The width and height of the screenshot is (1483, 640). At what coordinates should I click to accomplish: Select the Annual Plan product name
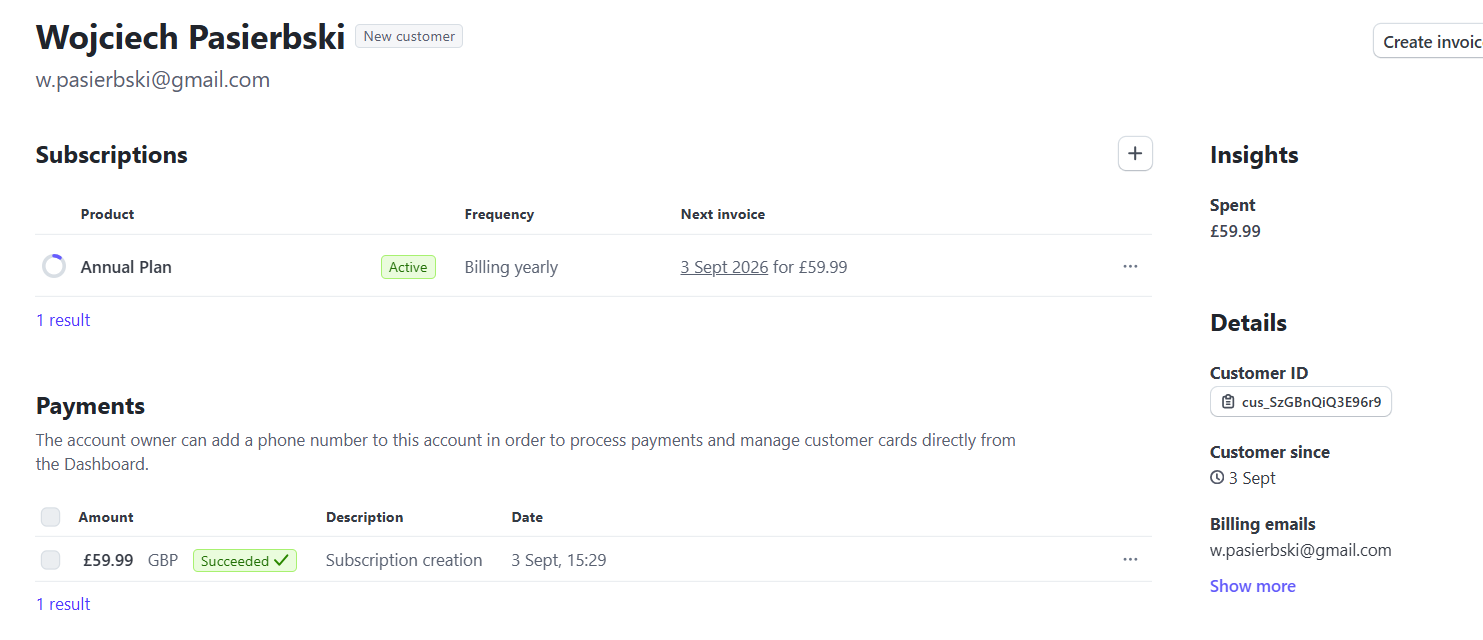(x=126, y=267)
